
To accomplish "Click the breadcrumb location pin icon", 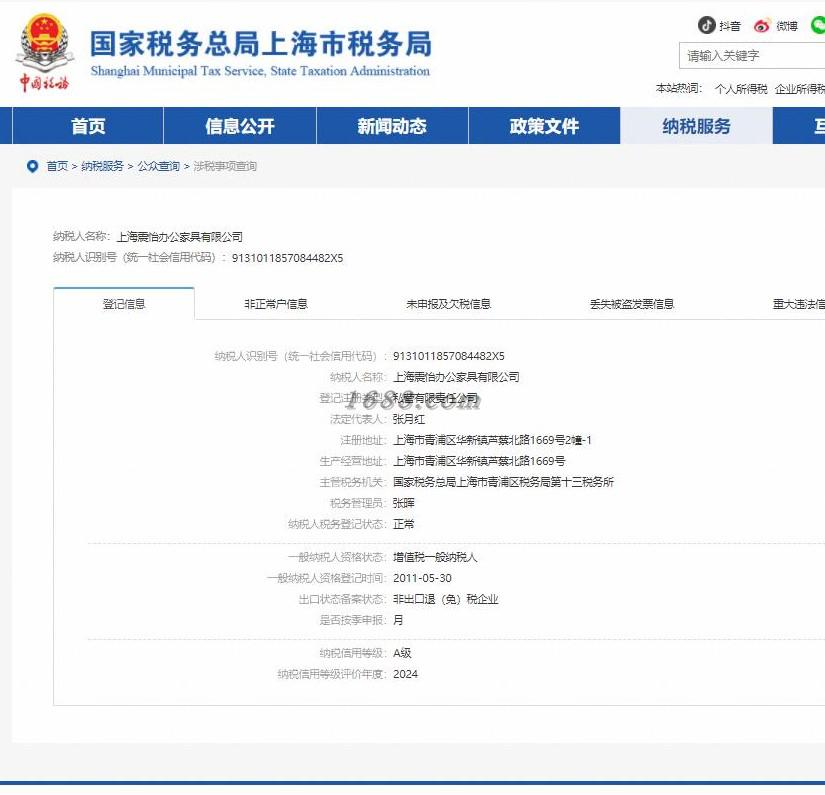I will tap(33, 166).
